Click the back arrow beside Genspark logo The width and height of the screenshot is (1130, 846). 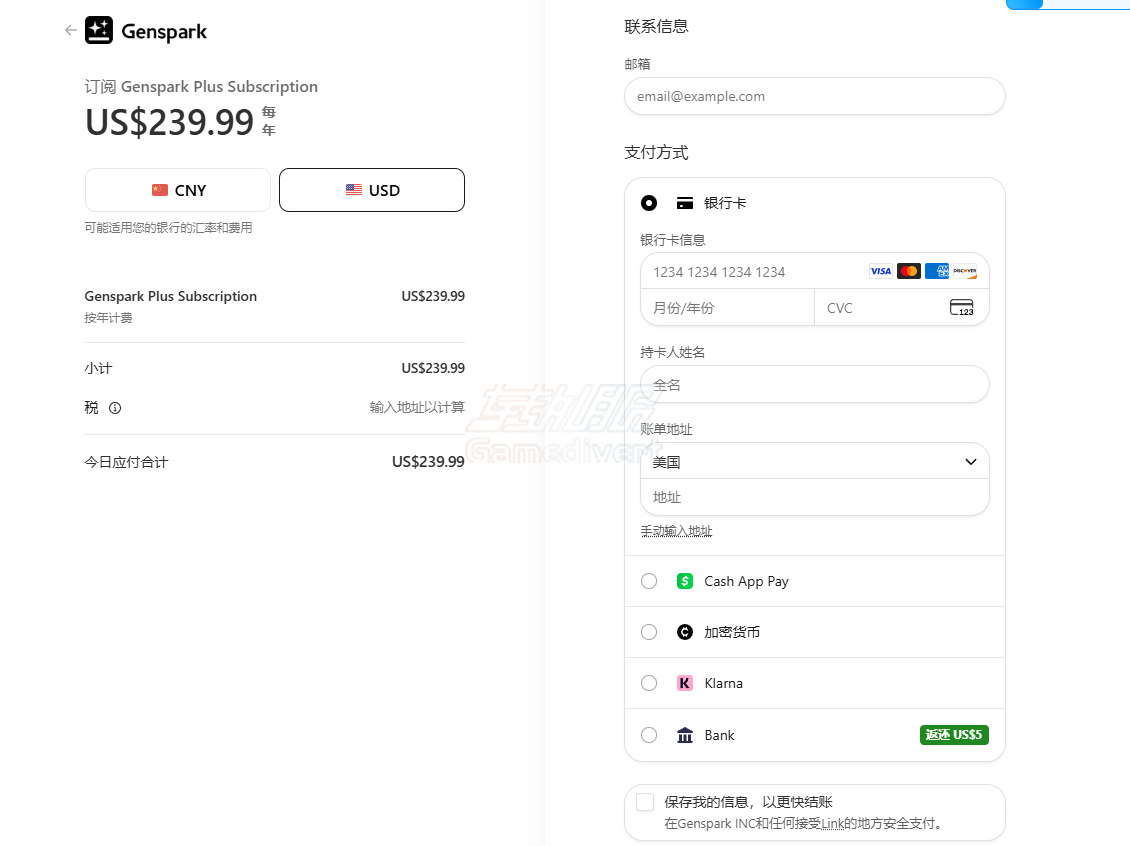[70, 31]
